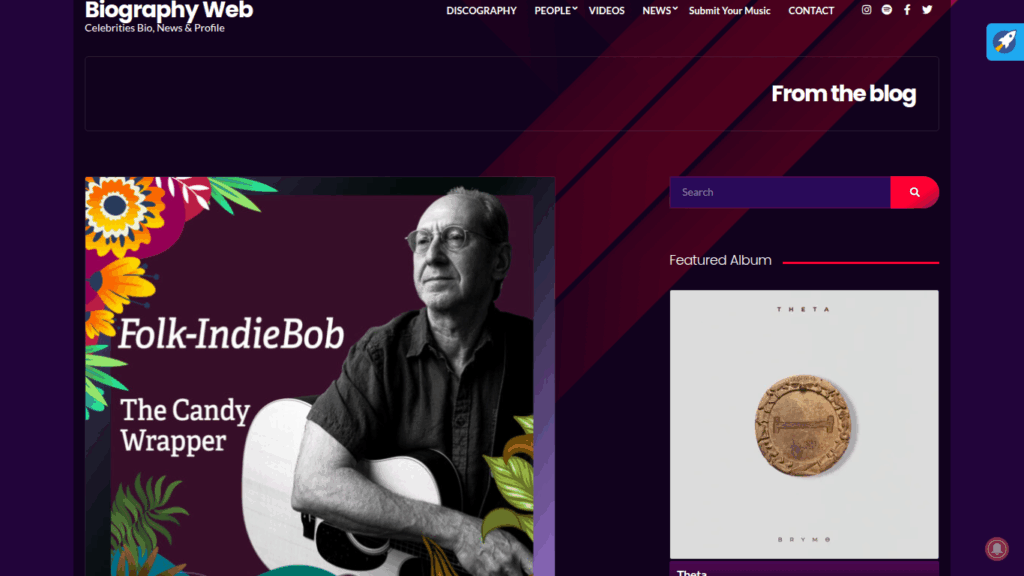Click the blue rocket icon widget

1004,42
